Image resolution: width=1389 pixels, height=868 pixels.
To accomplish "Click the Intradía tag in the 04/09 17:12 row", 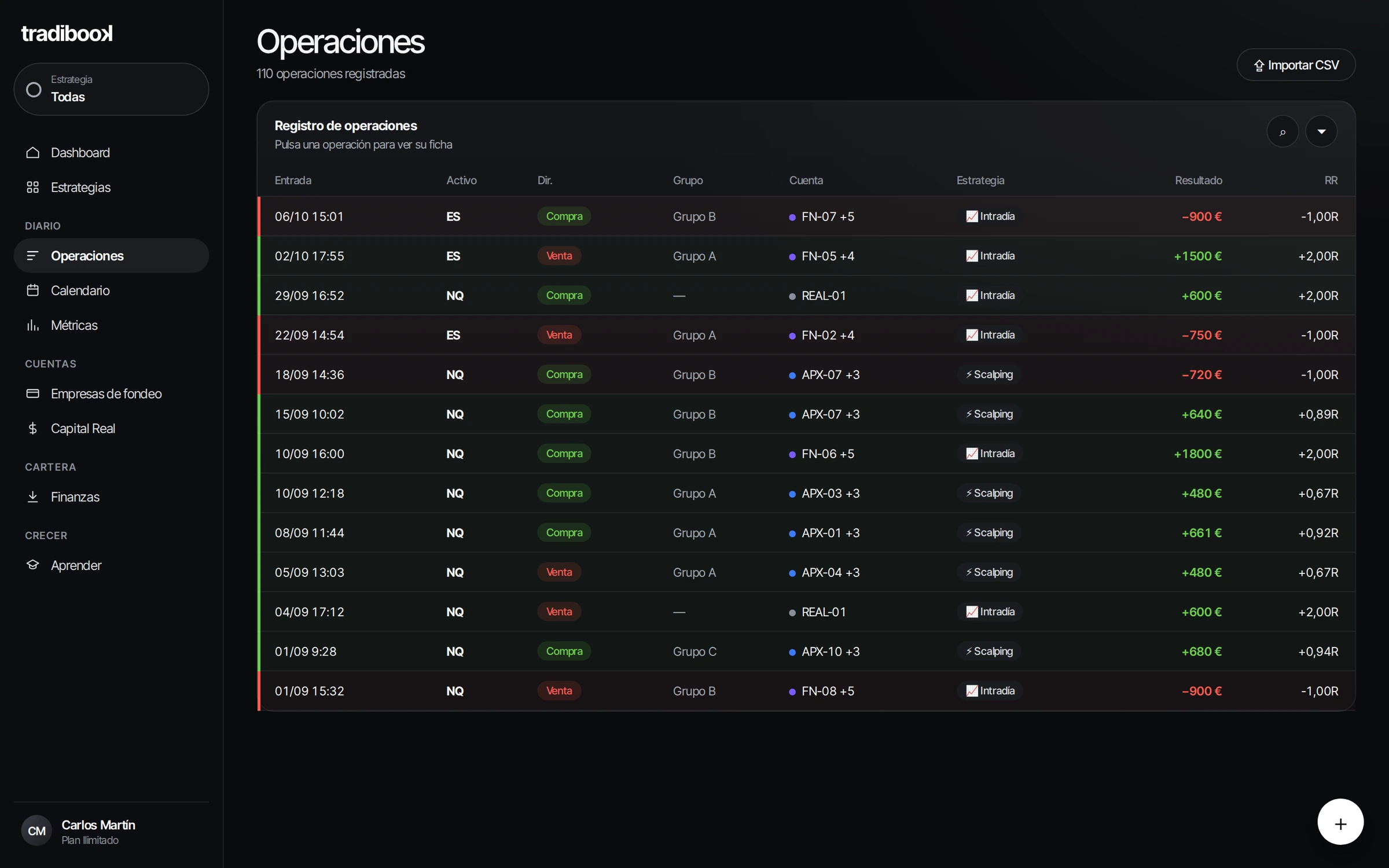I will click(x=990, y=612).
